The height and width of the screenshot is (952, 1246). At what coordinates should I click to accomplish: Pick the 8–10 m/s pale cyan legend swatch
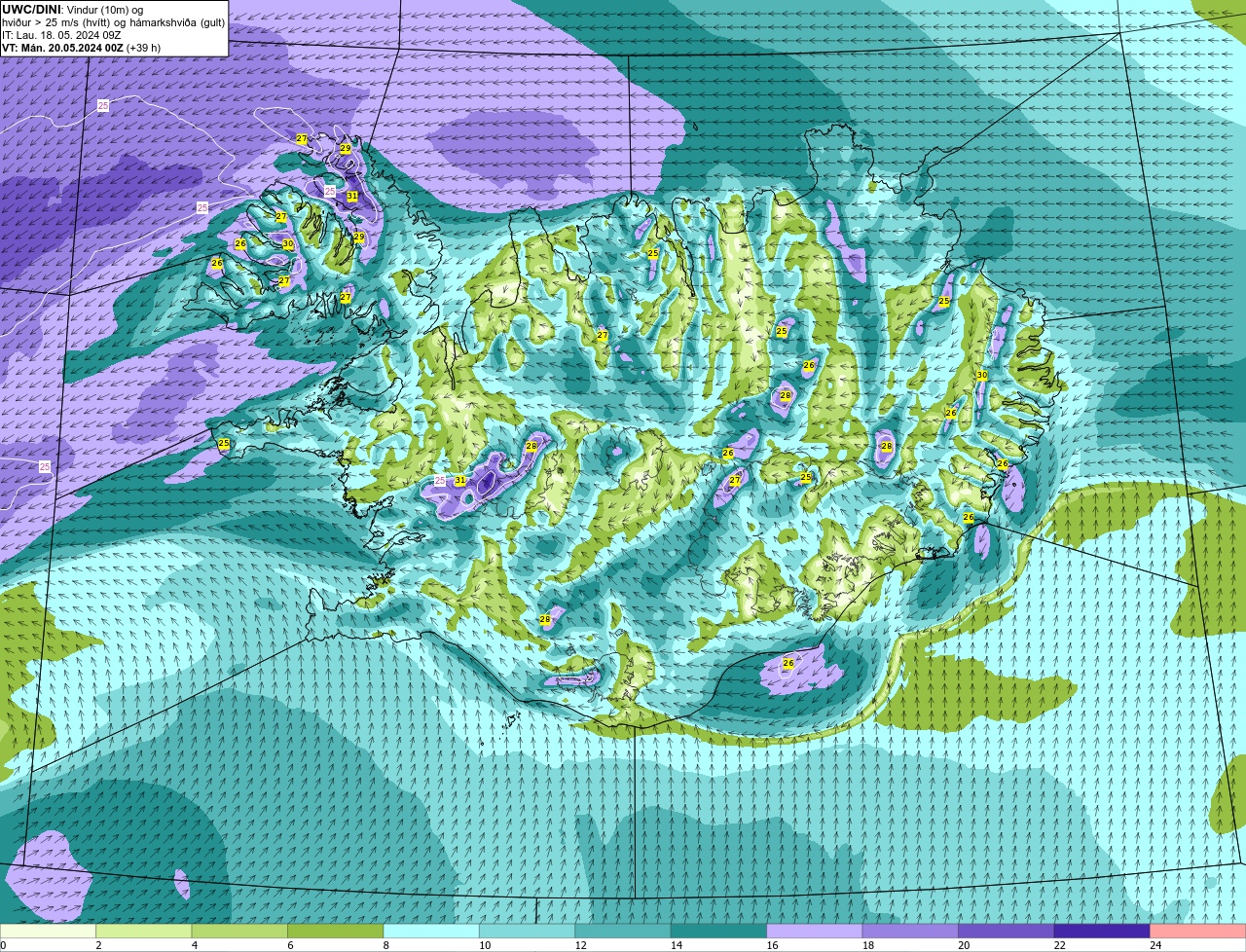click(431, 931)
